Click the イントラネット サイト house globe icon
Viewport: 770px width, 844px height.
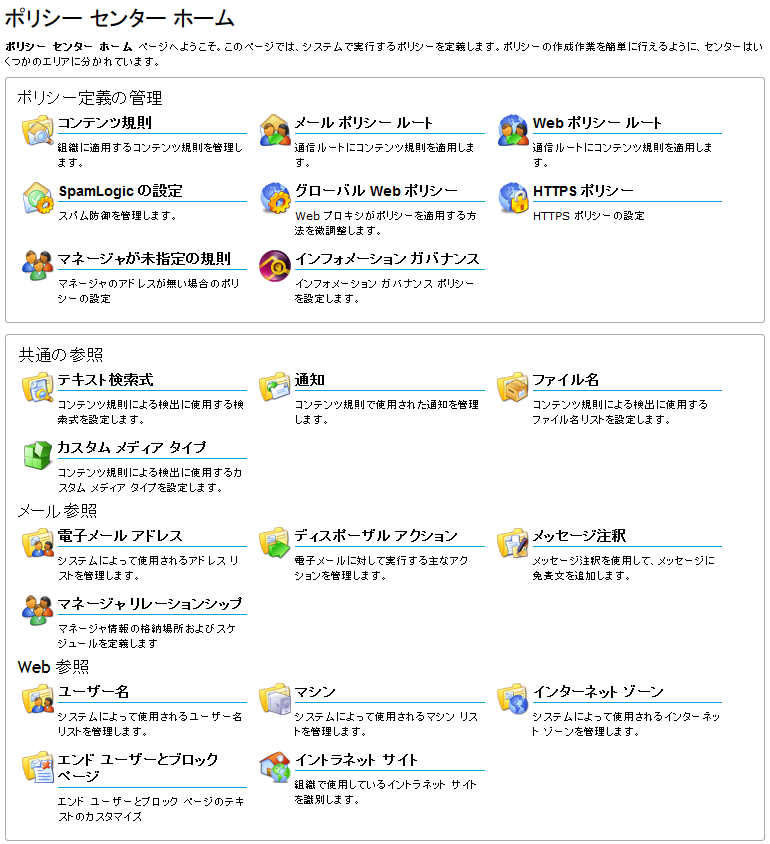pyautogui.click(x=274, y=767)
